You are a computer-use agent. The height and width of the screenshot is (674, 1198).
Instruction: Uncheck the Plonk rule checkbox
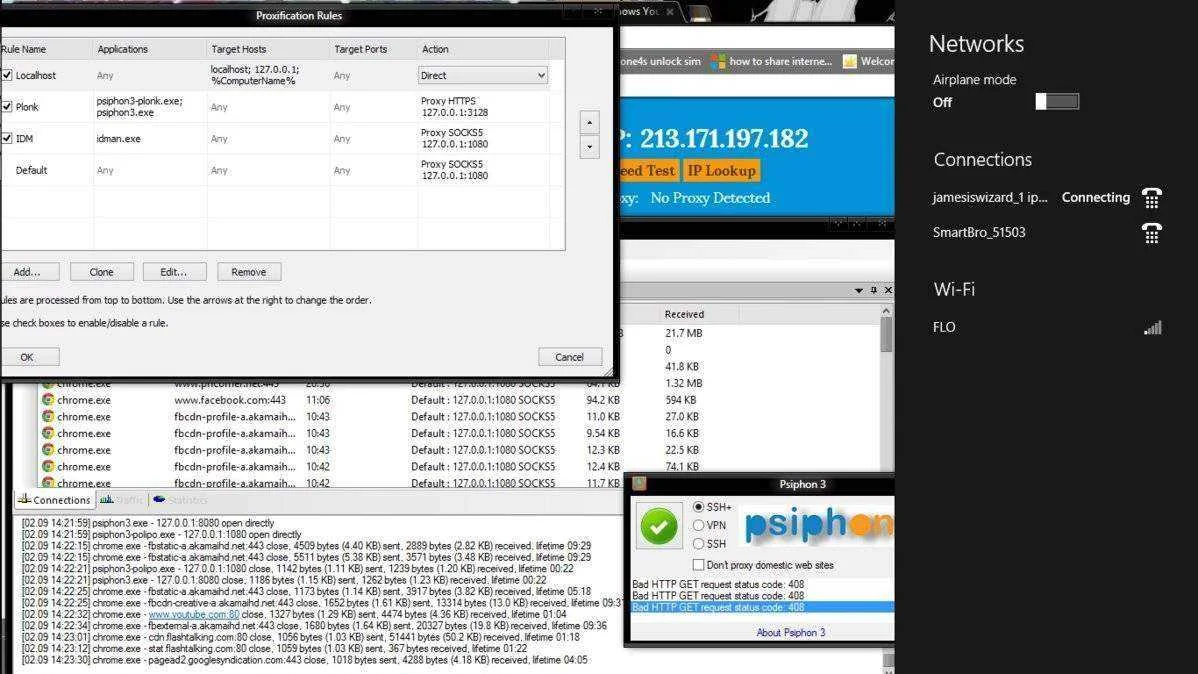click(7, 106)
